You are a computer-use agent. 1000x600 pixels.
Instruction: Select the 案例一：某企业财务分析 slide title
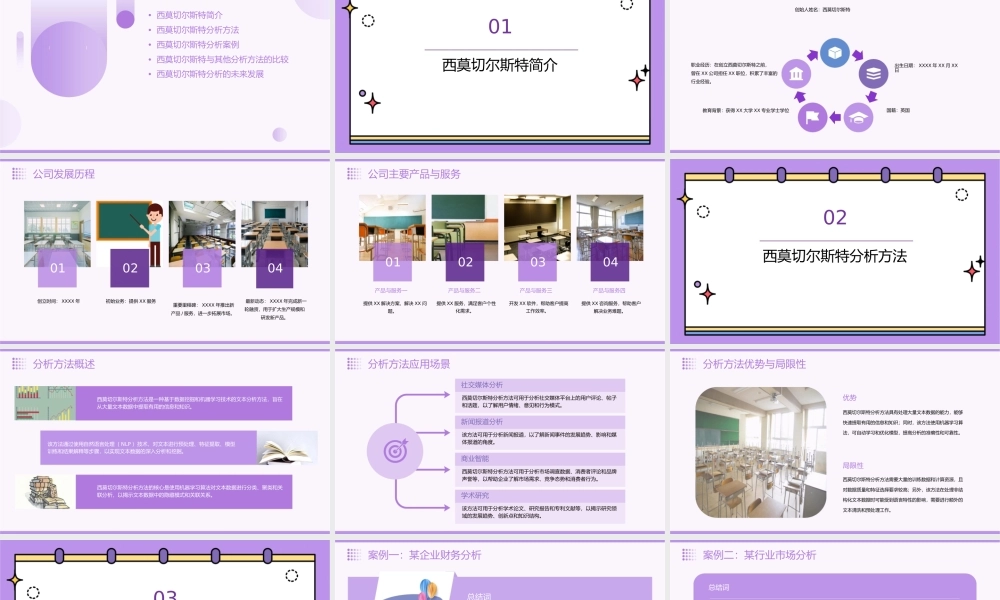[424, 555]
